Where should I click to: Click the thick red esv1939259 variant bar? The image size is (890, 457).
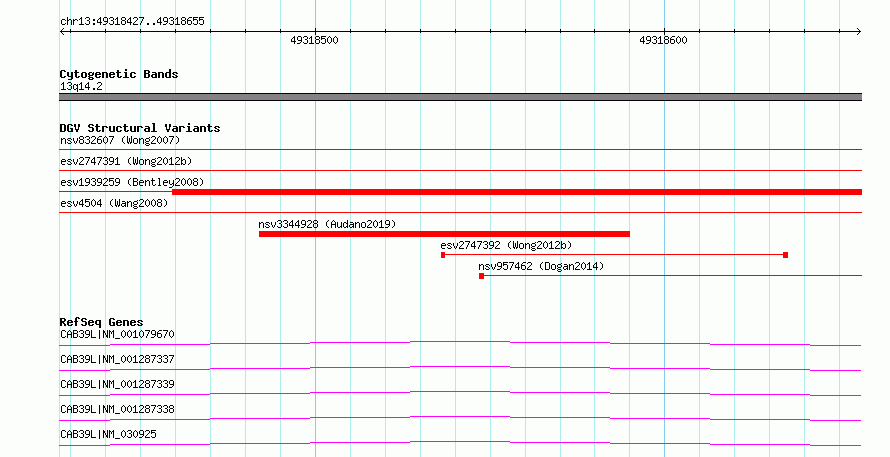tap(517, 192)
